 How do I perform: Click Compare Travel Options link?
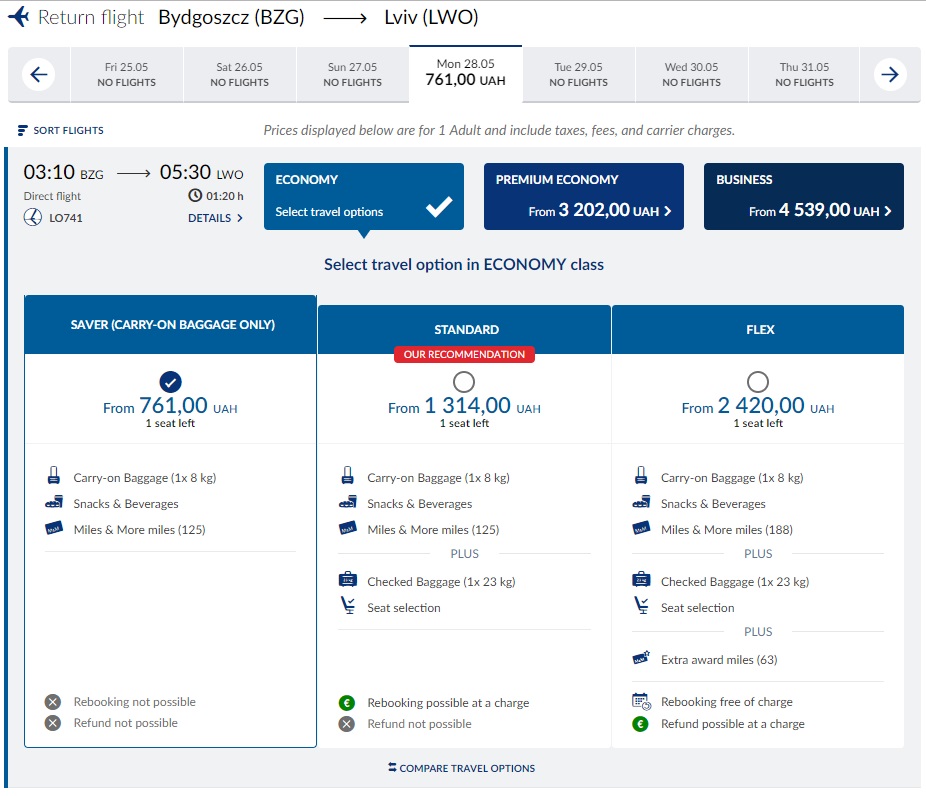pos(462,768)
